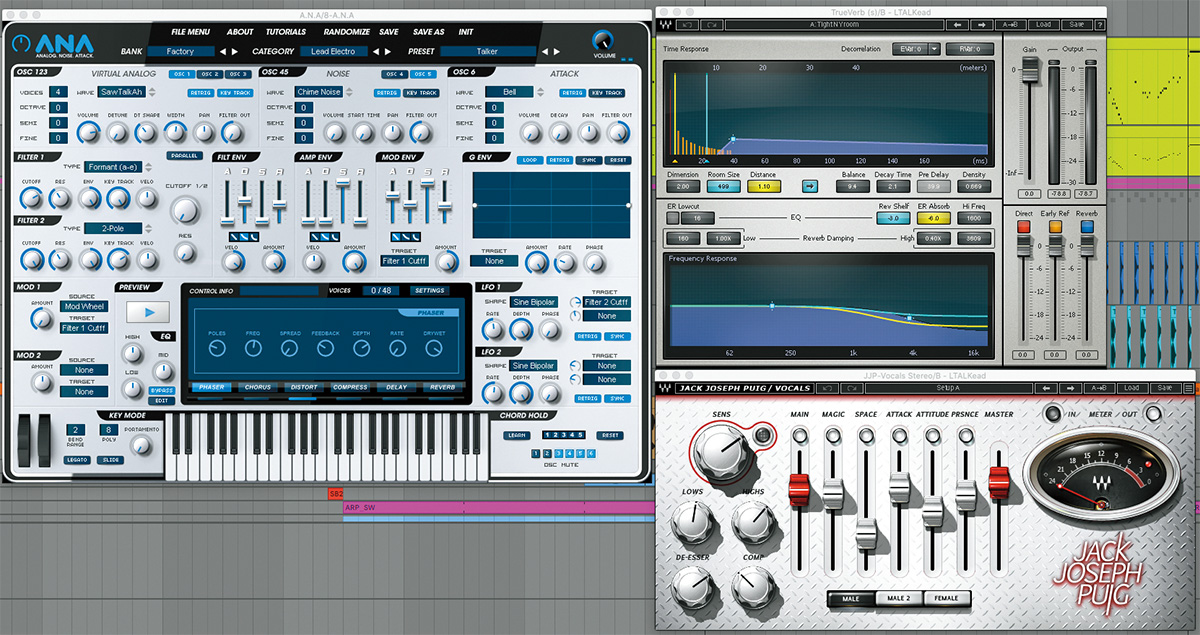Load previous TrueVerb preset arrow
The image size is (1200, 635).
pos(957,24)
